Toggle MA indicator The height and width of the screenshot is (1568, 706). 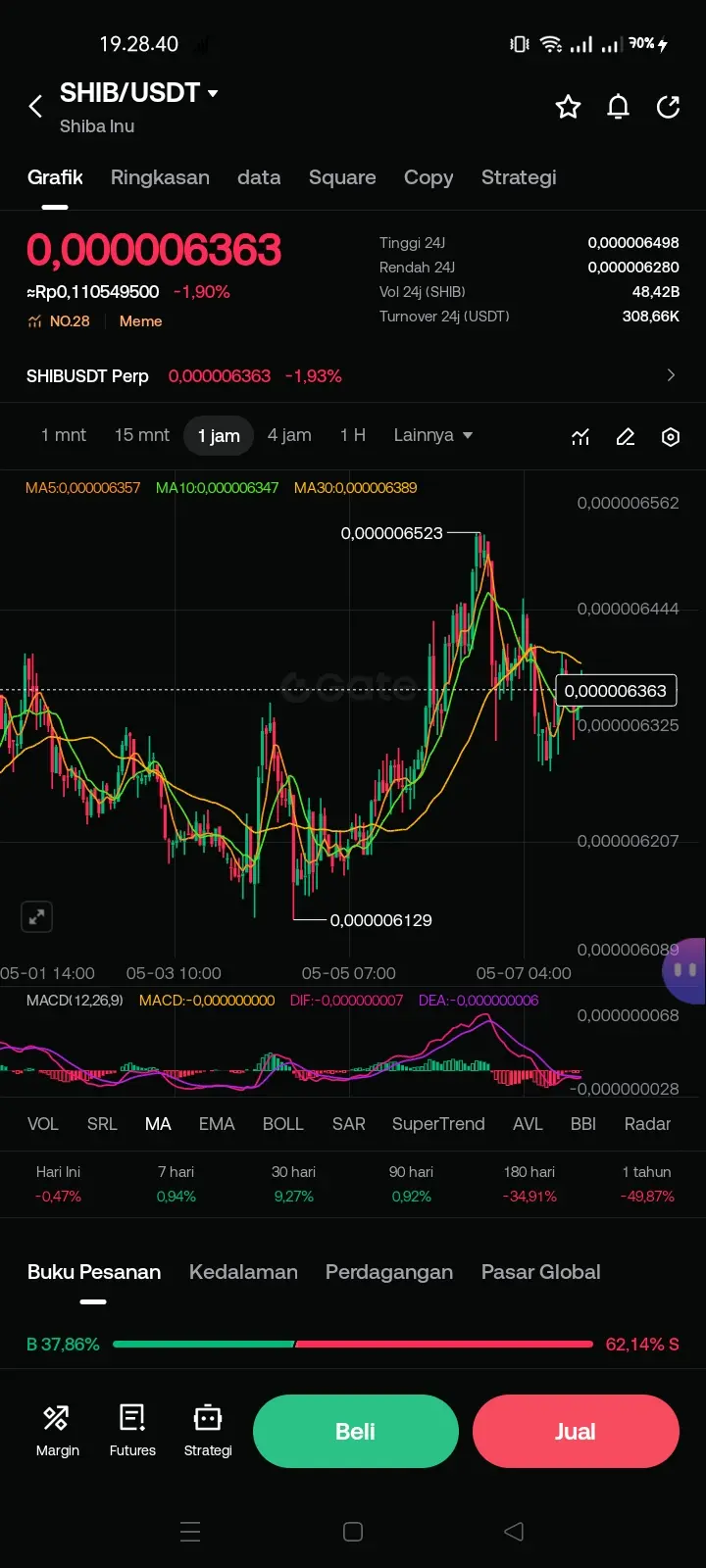tap(158, 1124)
